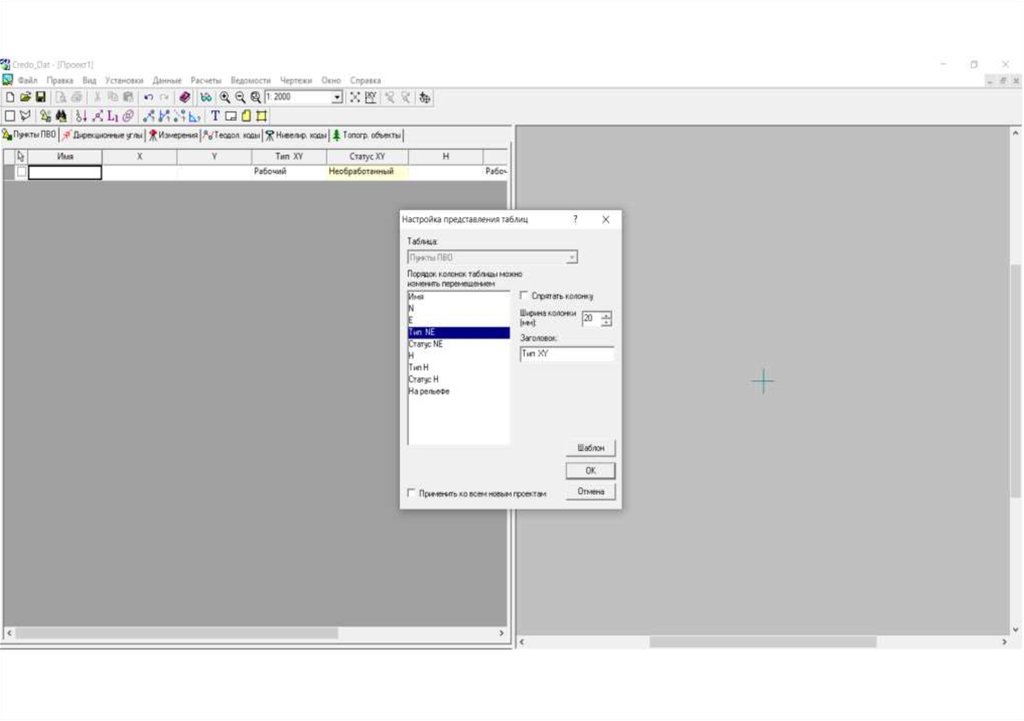This screenshot has height=721, width=1024.
Task: Open the Файл menu
Action: tap(27, 80)
